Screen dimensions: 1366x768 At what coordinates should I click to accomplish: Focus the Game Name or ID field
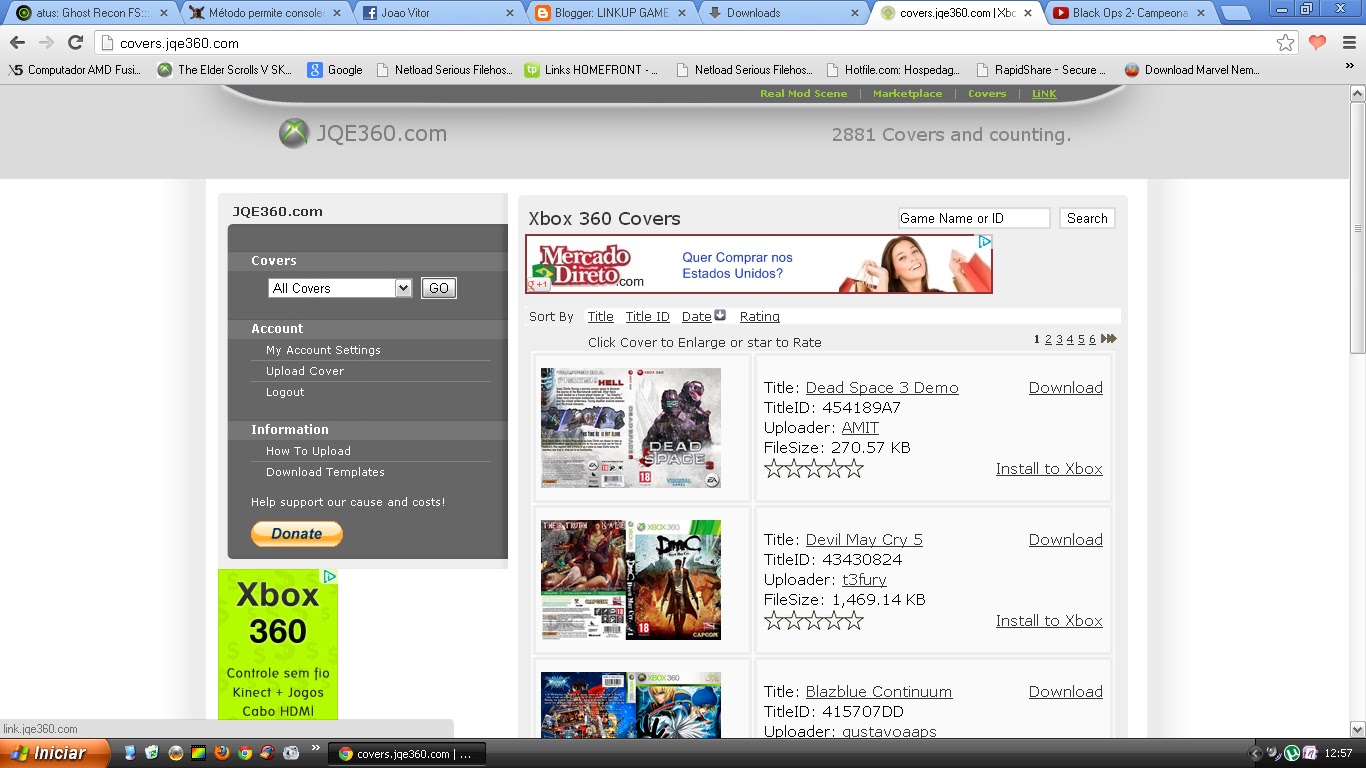(x=973, y=218)
